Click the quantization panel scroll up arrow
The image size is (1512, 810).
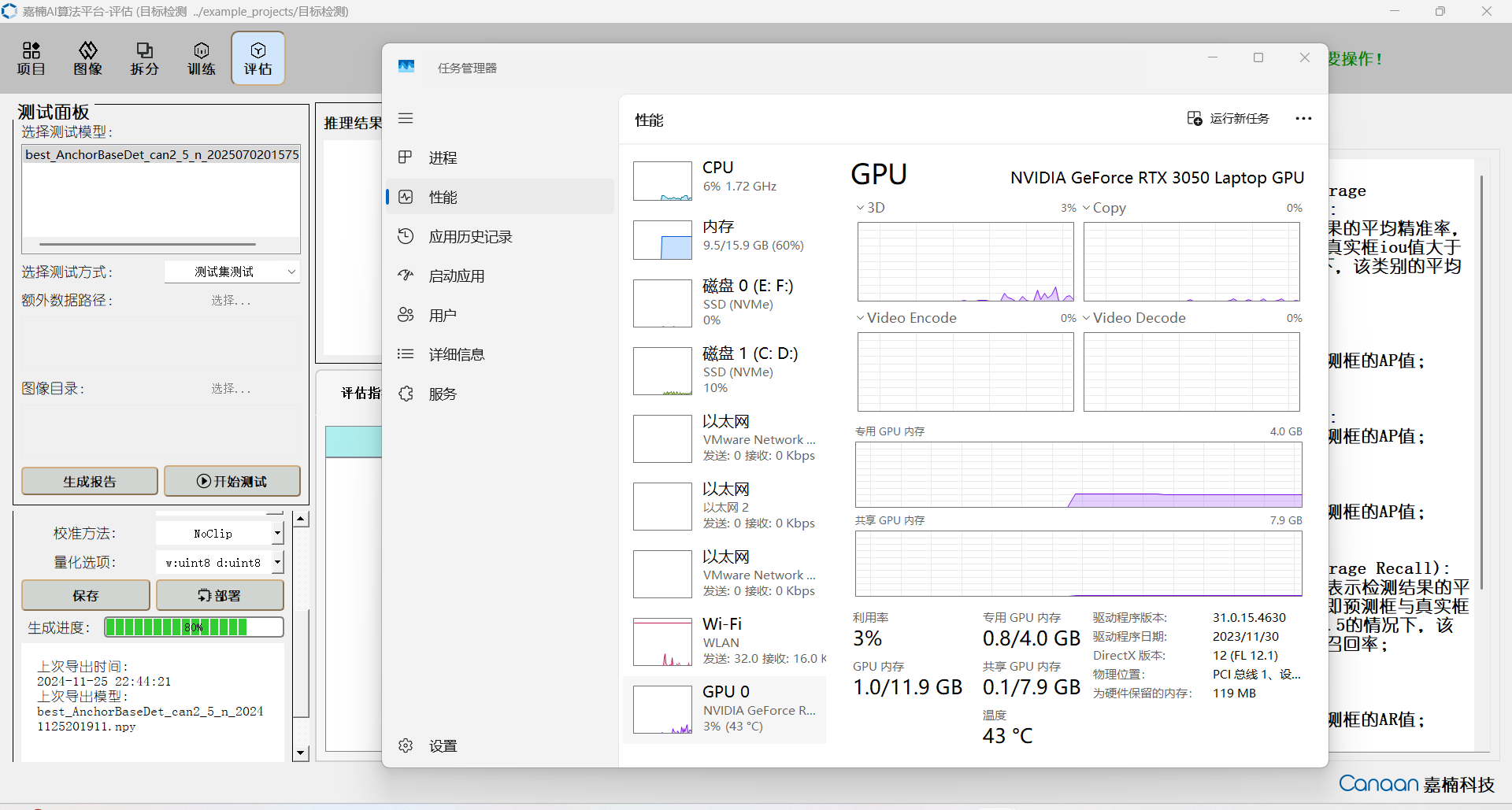coord(301,520)
